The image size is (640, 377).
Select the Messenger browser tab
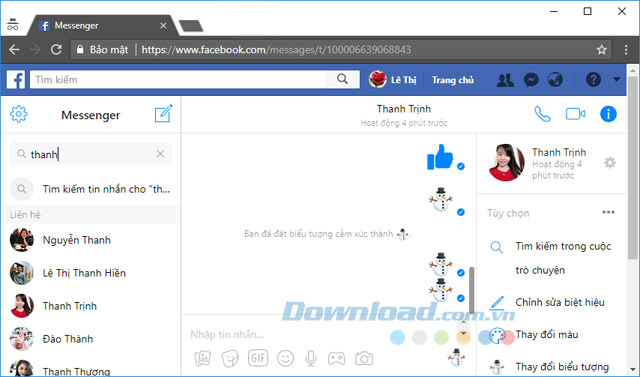pos(102,25)
